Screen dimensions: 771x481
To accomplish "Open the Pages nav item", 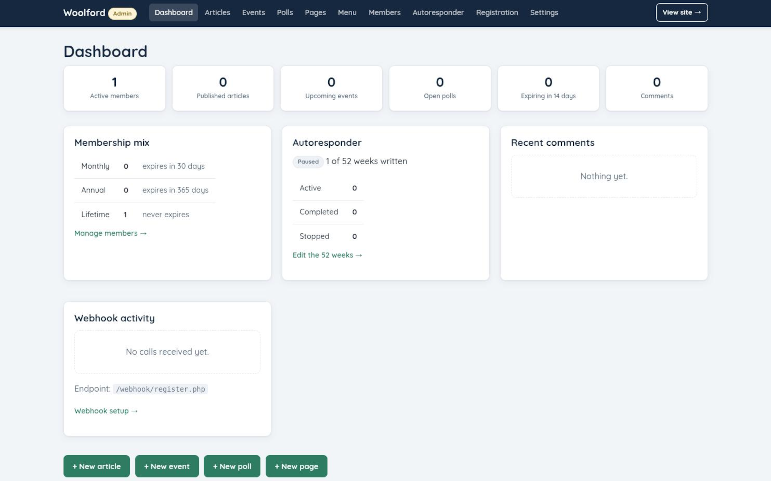I will coord(315,12).
